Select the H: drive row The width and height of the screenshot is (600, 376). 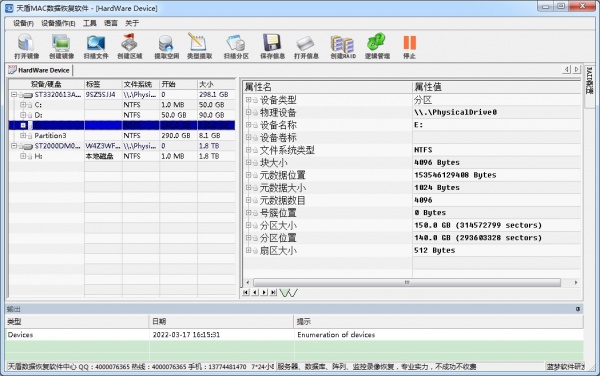(122, 156)
